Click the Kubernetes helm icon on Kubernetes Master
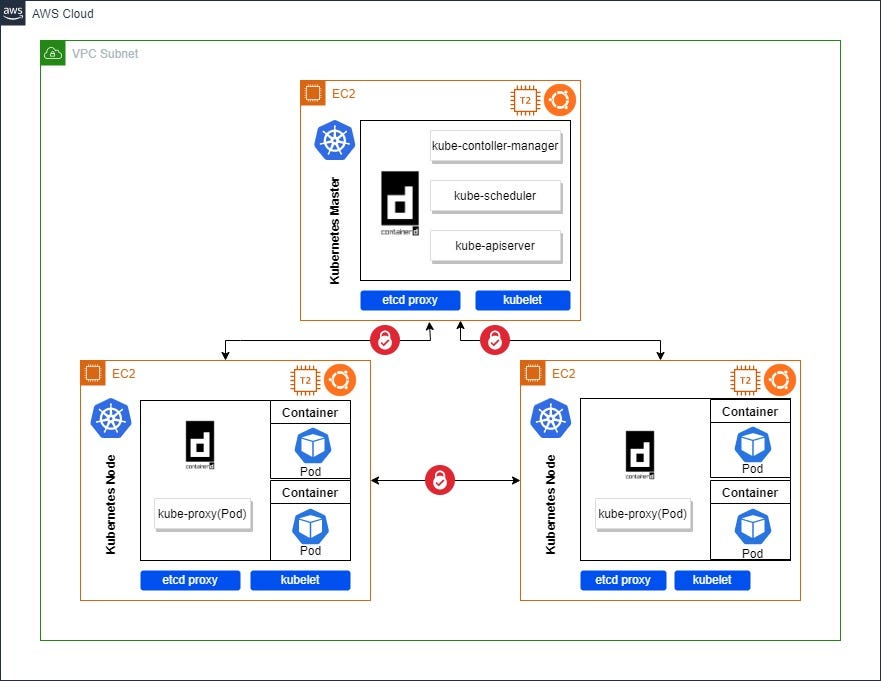The width and height of the screenshot is (881, 681). pyautogui.click(x=334, y=141)
